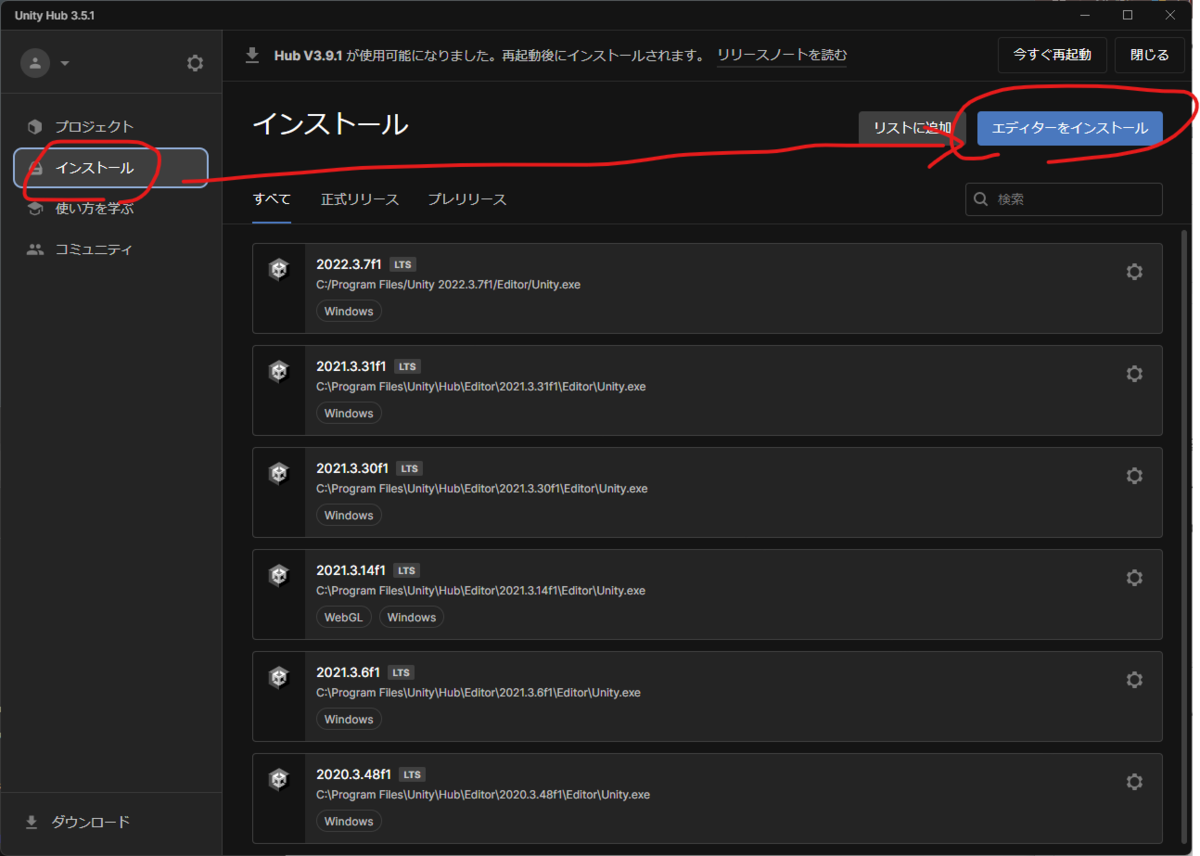Screen dimensions: 1200x856
Task: Select the プロジェクト sidebar icon
Action: click(35, 126)
